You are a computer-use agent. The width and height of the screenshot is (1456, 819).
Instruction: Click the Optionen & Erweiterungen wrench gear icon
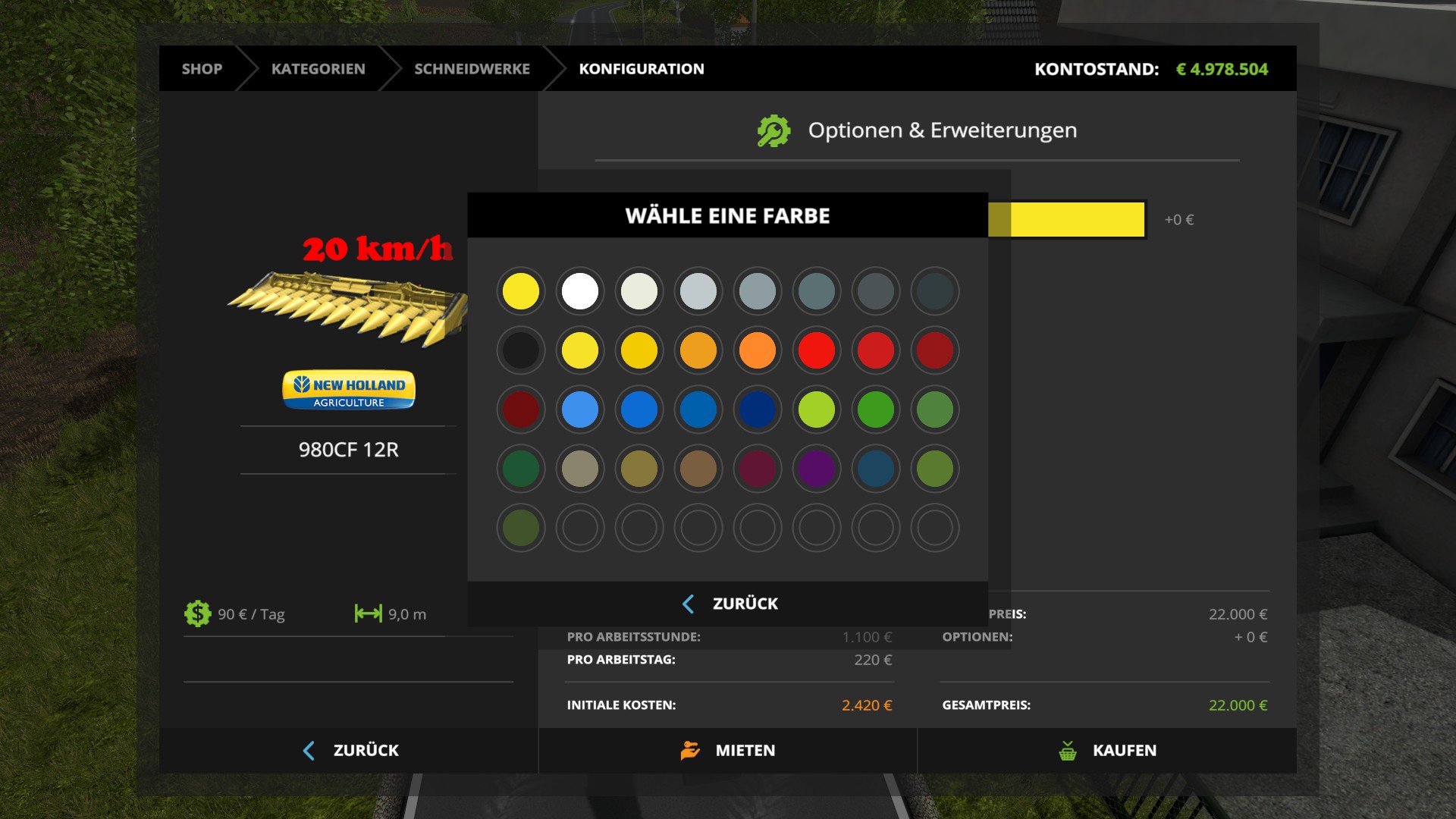point(773,130)
